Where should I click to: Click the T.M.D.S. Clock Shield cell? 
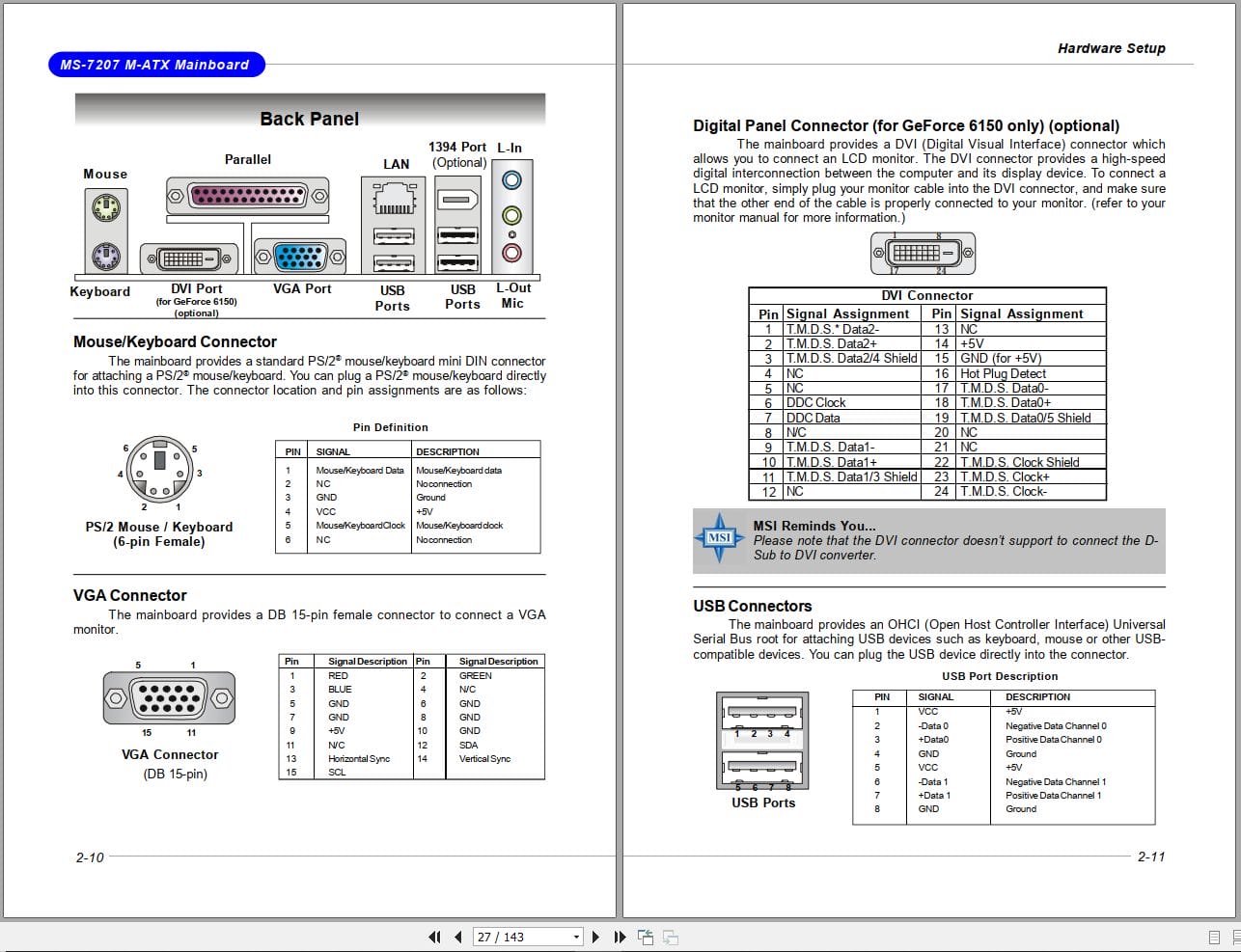point(1020,462)
